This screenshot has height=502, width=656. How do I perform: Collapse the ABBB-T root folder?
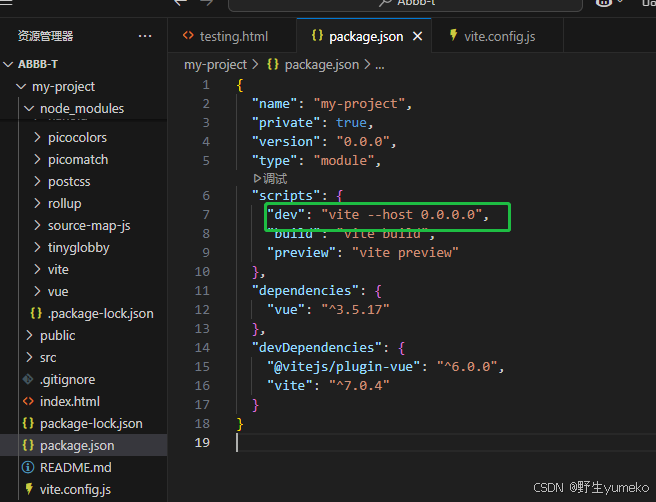(8, 64)
